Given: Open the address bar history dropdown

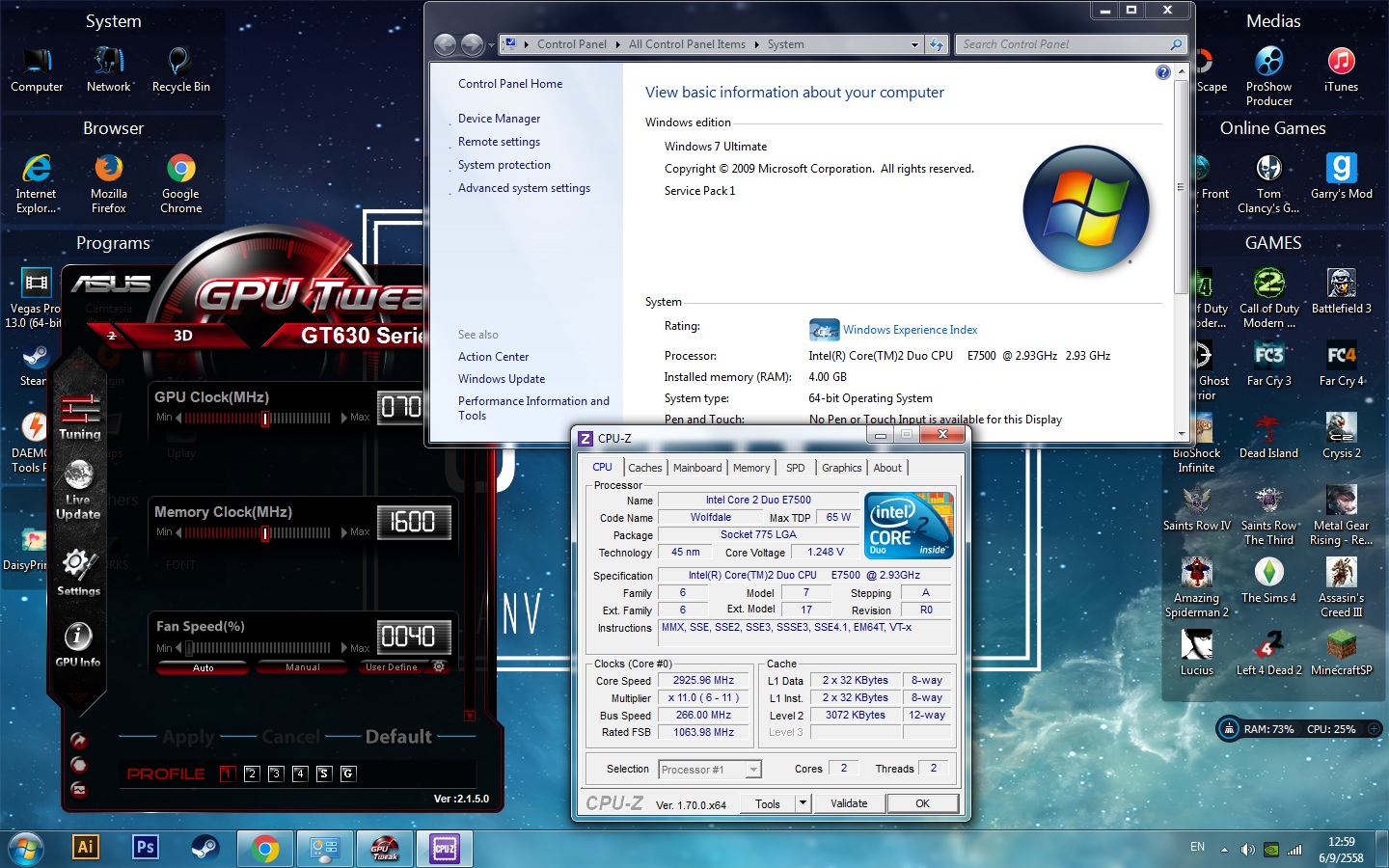Looking at the screenshot, I should pyautogui.click(x=914, y=44).
